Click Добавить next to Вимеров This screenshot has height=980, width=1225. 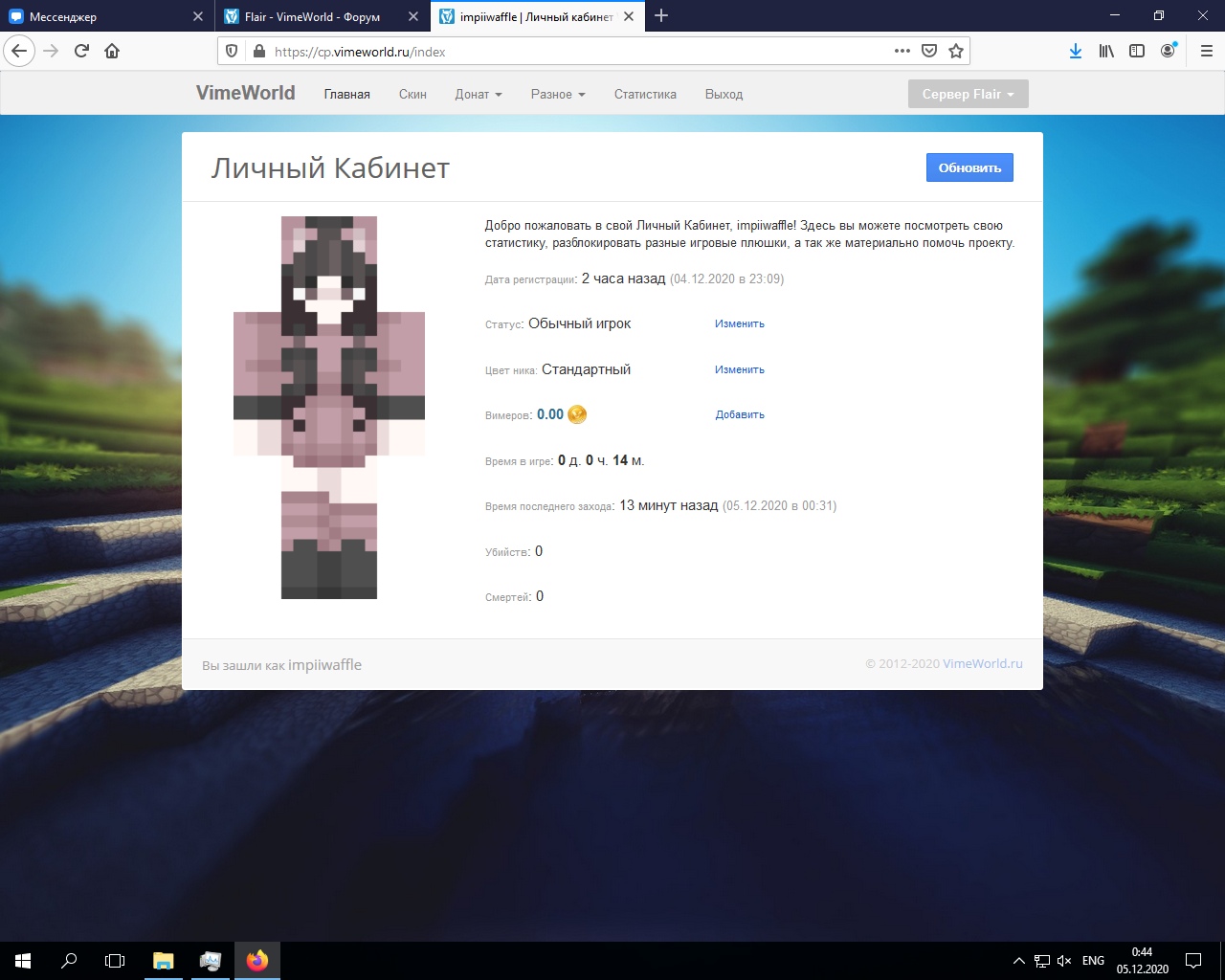[740, 414]
